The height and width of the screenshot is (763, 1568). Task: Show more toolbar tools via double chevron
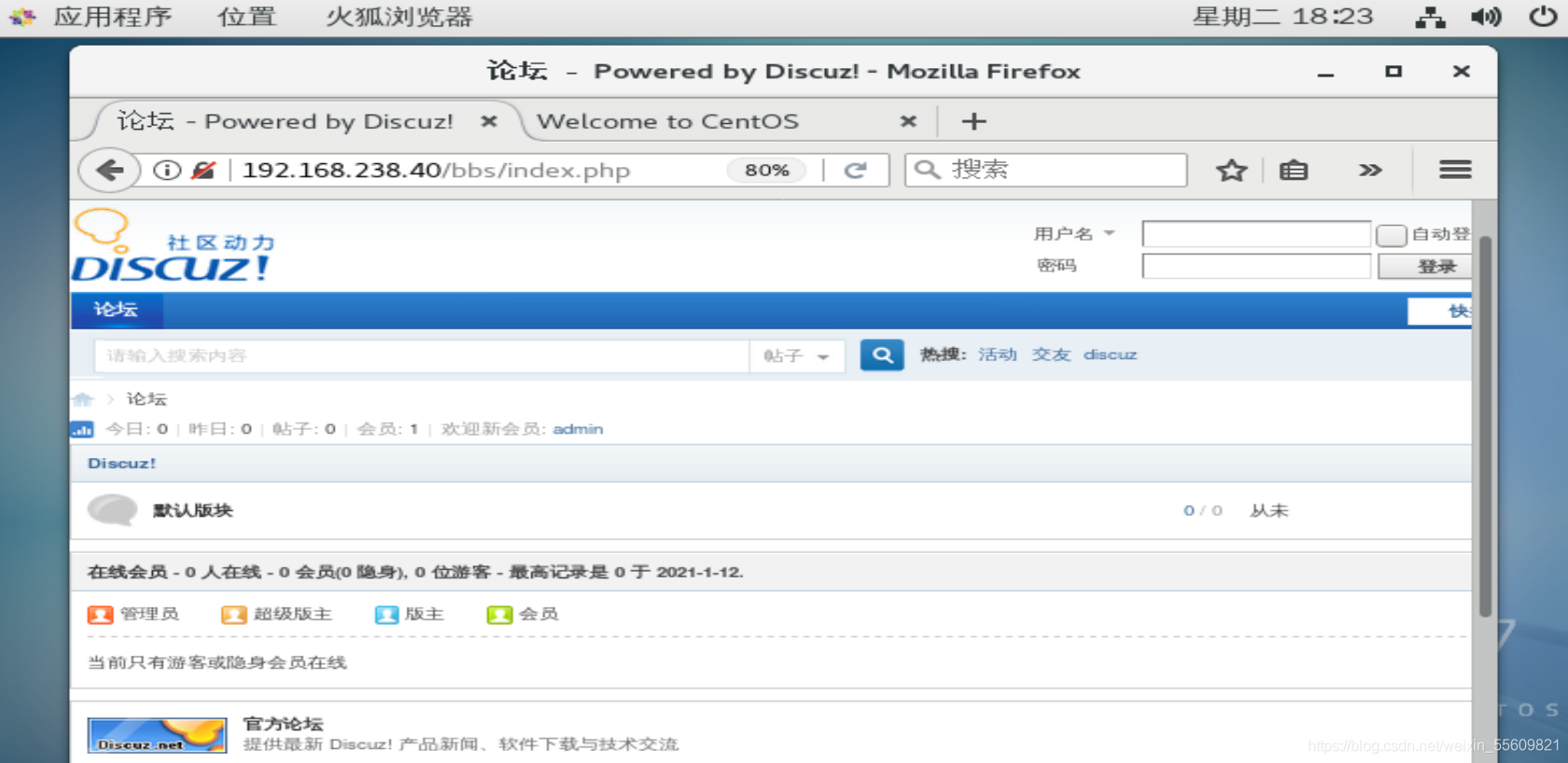click(1369, 170)
